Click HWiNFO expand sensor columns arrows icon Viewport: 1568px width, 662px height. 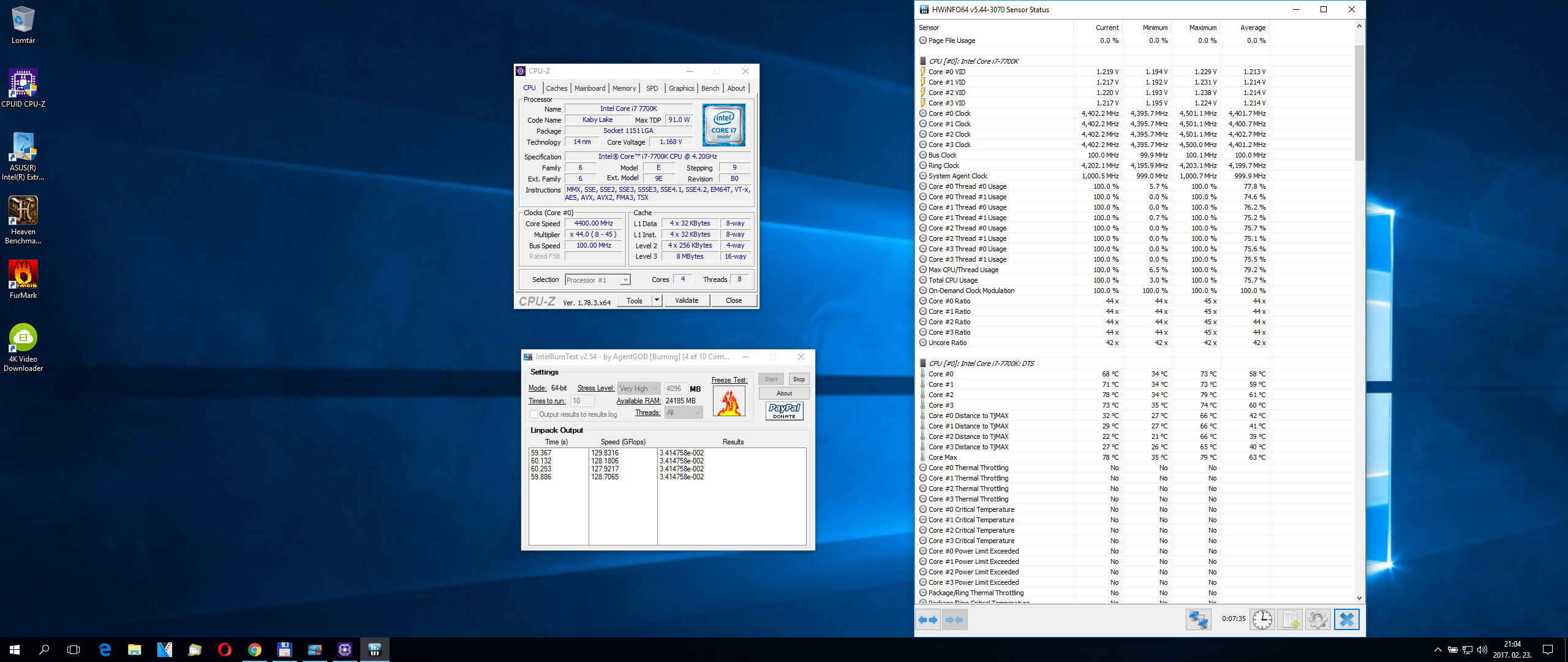pyautogui.click(x=928, y=620)
